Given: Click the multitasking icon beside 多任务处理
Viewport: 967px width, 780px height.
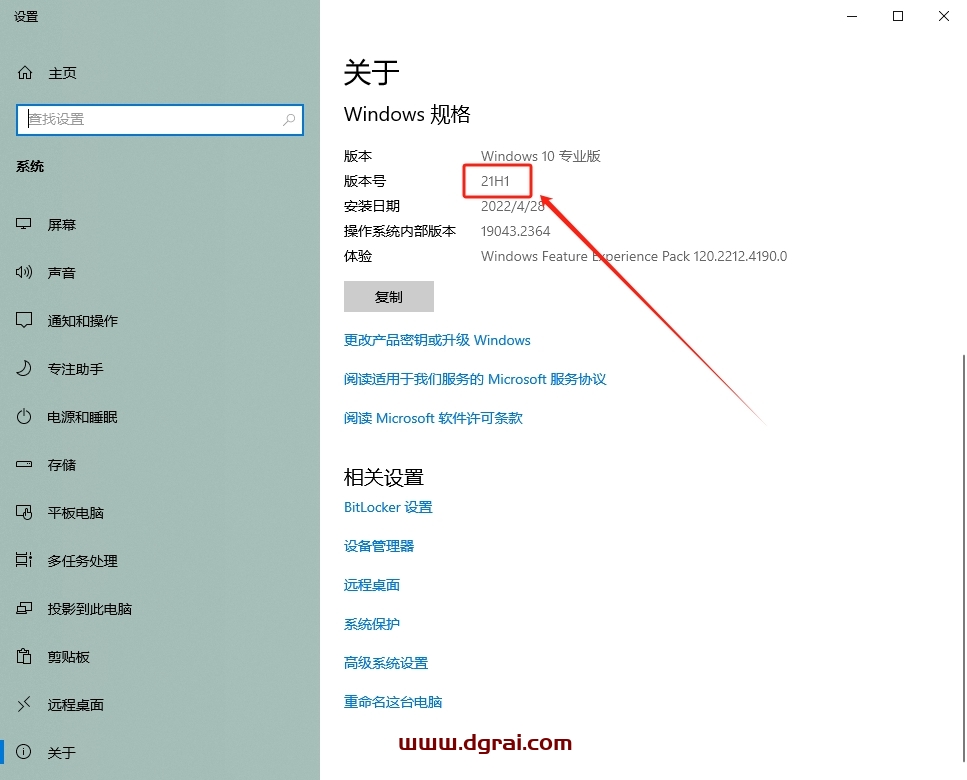Looking at the screenshot, I should tap(23, 560).
